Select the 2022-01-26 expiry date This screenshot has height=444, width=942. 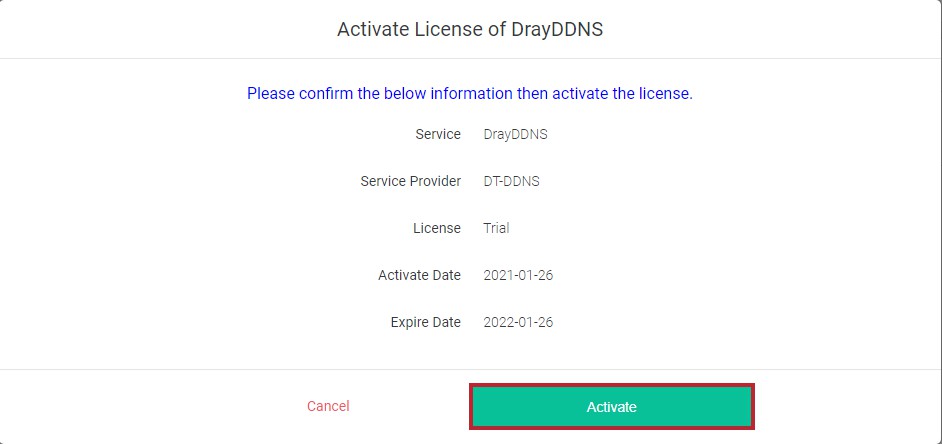coord(518,322)
